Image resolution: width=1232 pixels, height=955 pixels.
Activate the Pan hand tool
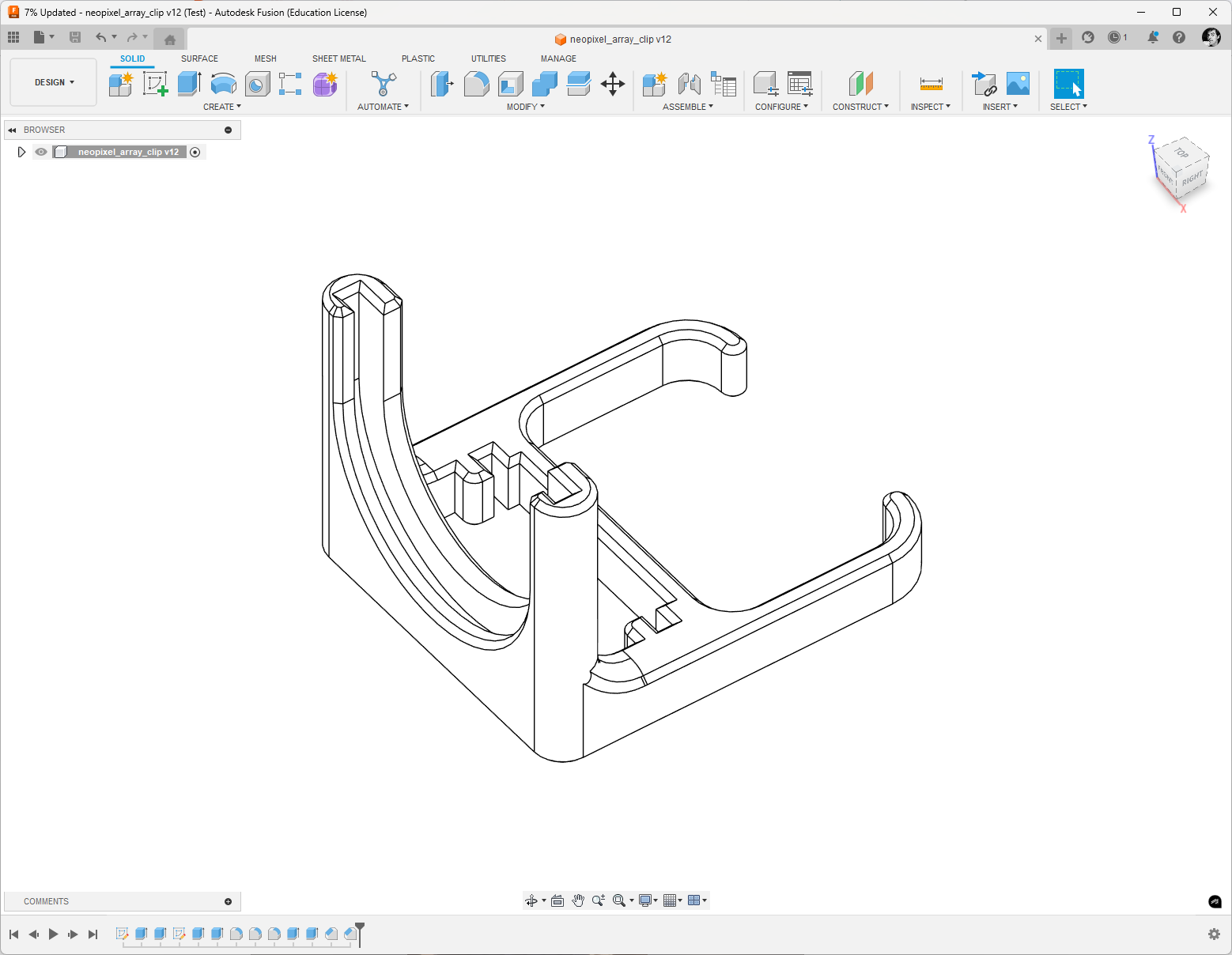click(578, 900)
